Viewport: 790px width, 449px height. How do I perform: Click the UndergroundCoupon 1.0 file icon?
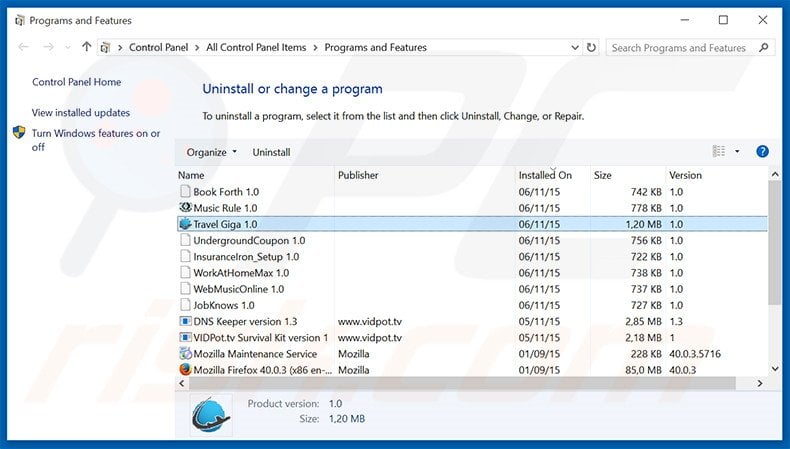click(x=185, y=240)
